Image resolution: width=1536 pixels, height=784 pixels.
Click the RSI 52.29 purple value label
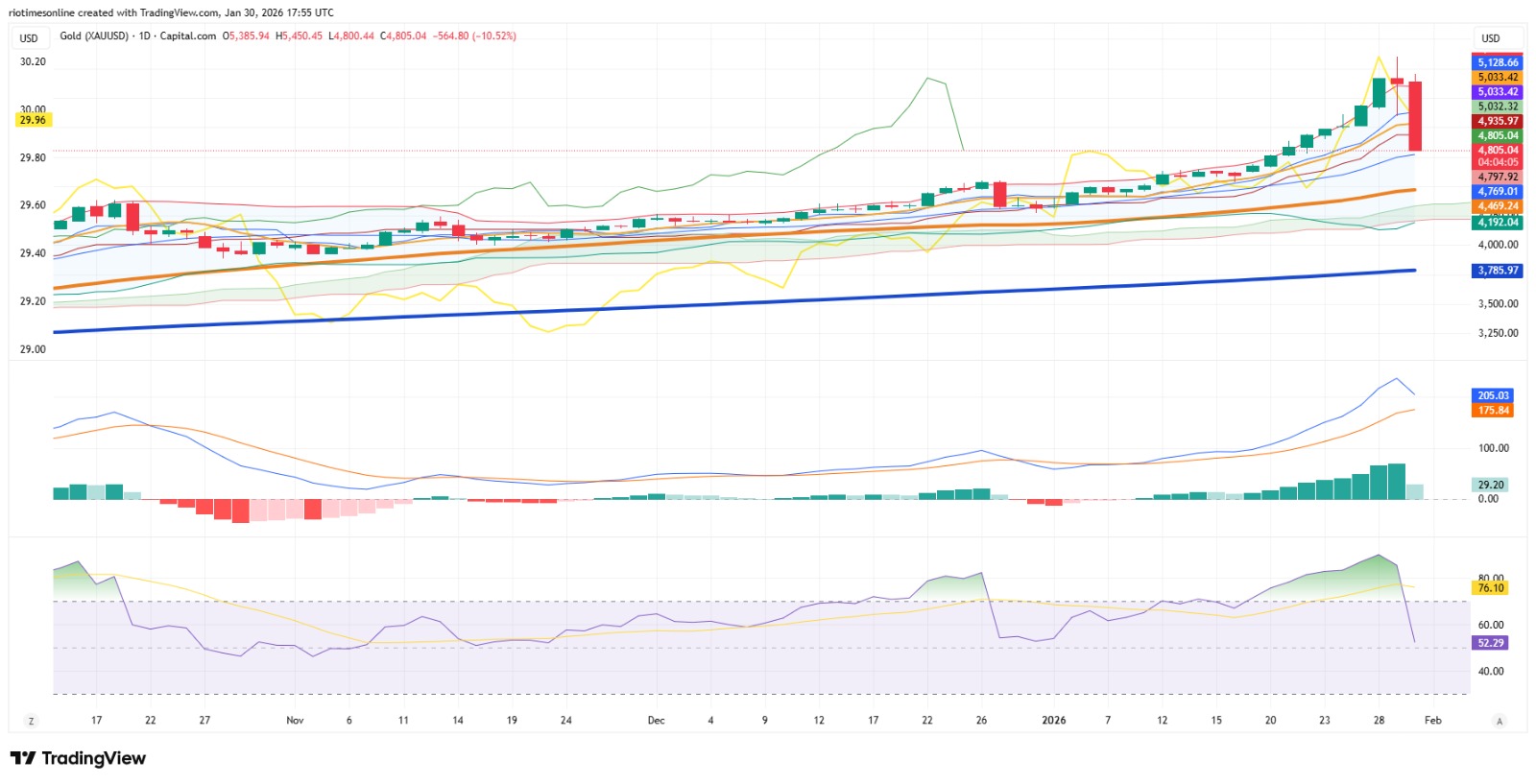[1491, 643]
